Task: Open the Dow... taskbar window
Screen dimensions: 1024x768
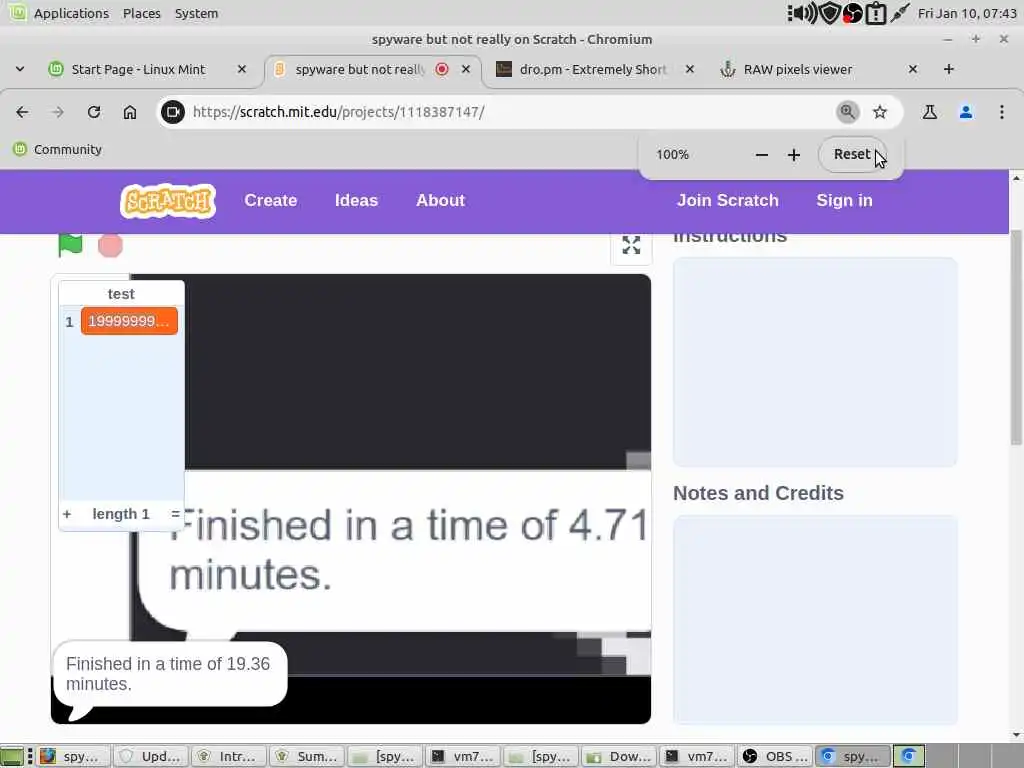Action: click(618, 756)
